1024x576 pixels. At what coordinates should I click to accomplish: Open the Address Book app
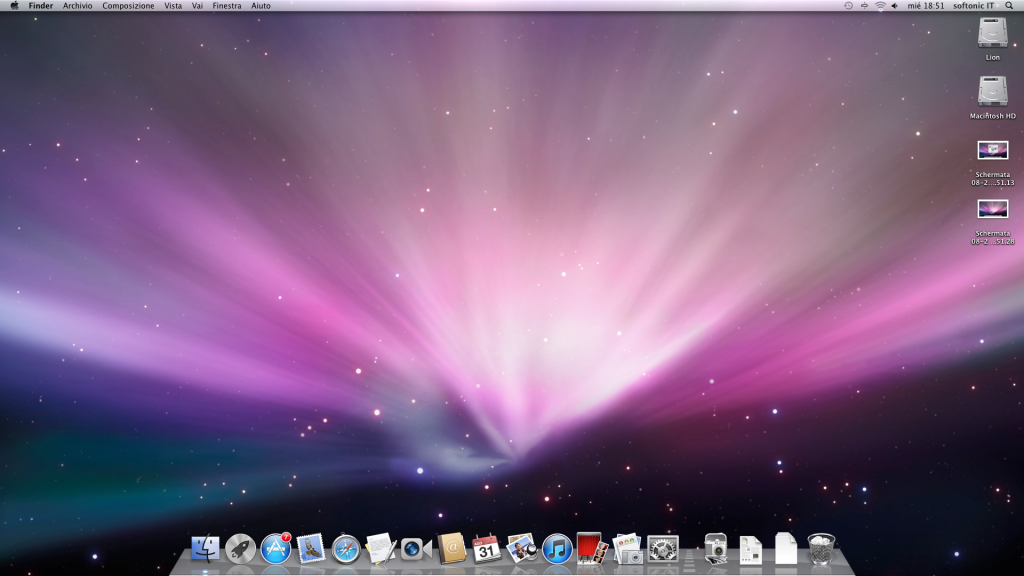[x=452, y=548]
